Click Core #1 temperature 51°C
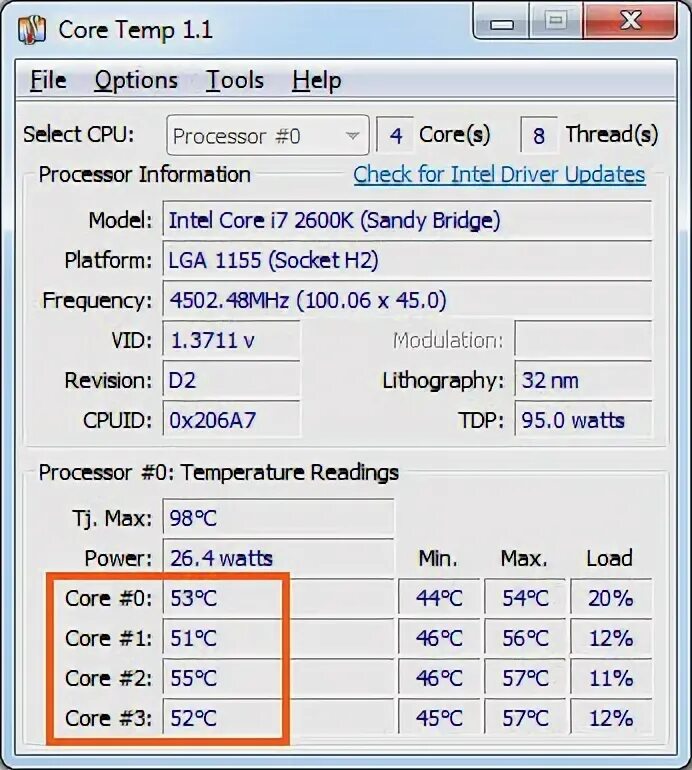 (x=278, y=638)
